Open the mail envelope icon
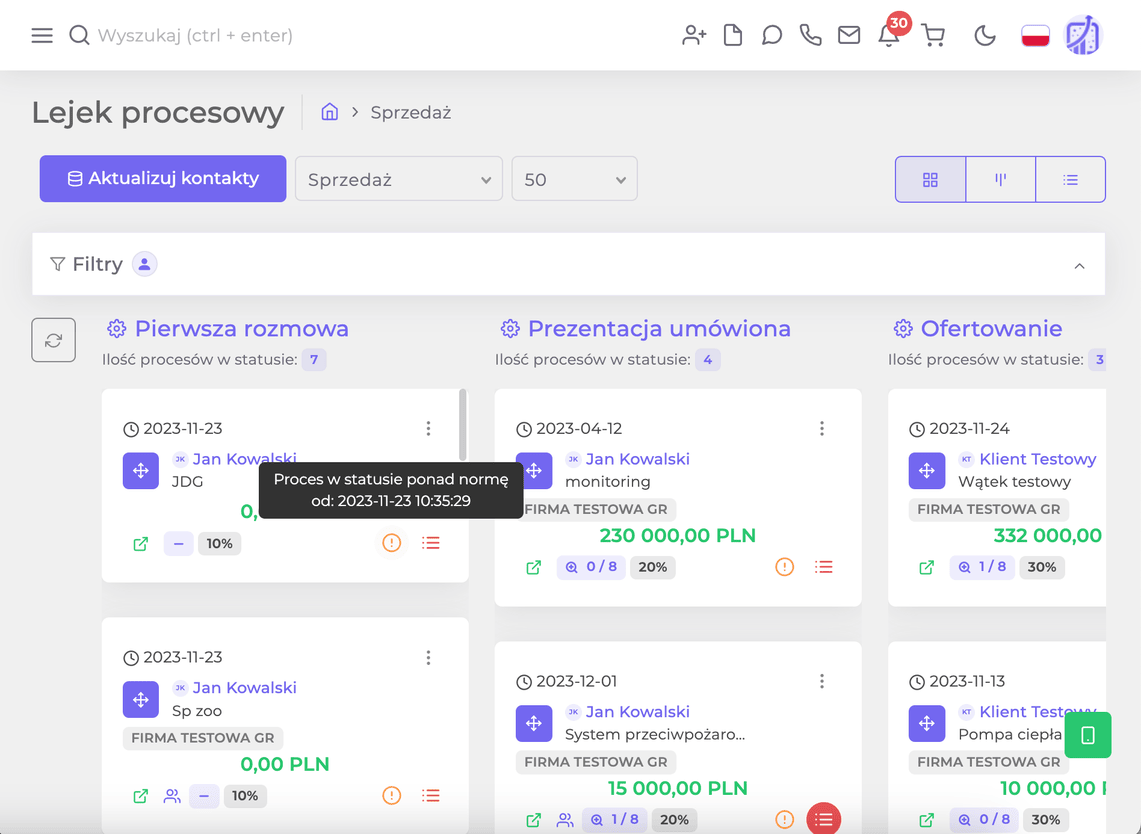The image size is (1141, 834). click(x=848, y=35)
